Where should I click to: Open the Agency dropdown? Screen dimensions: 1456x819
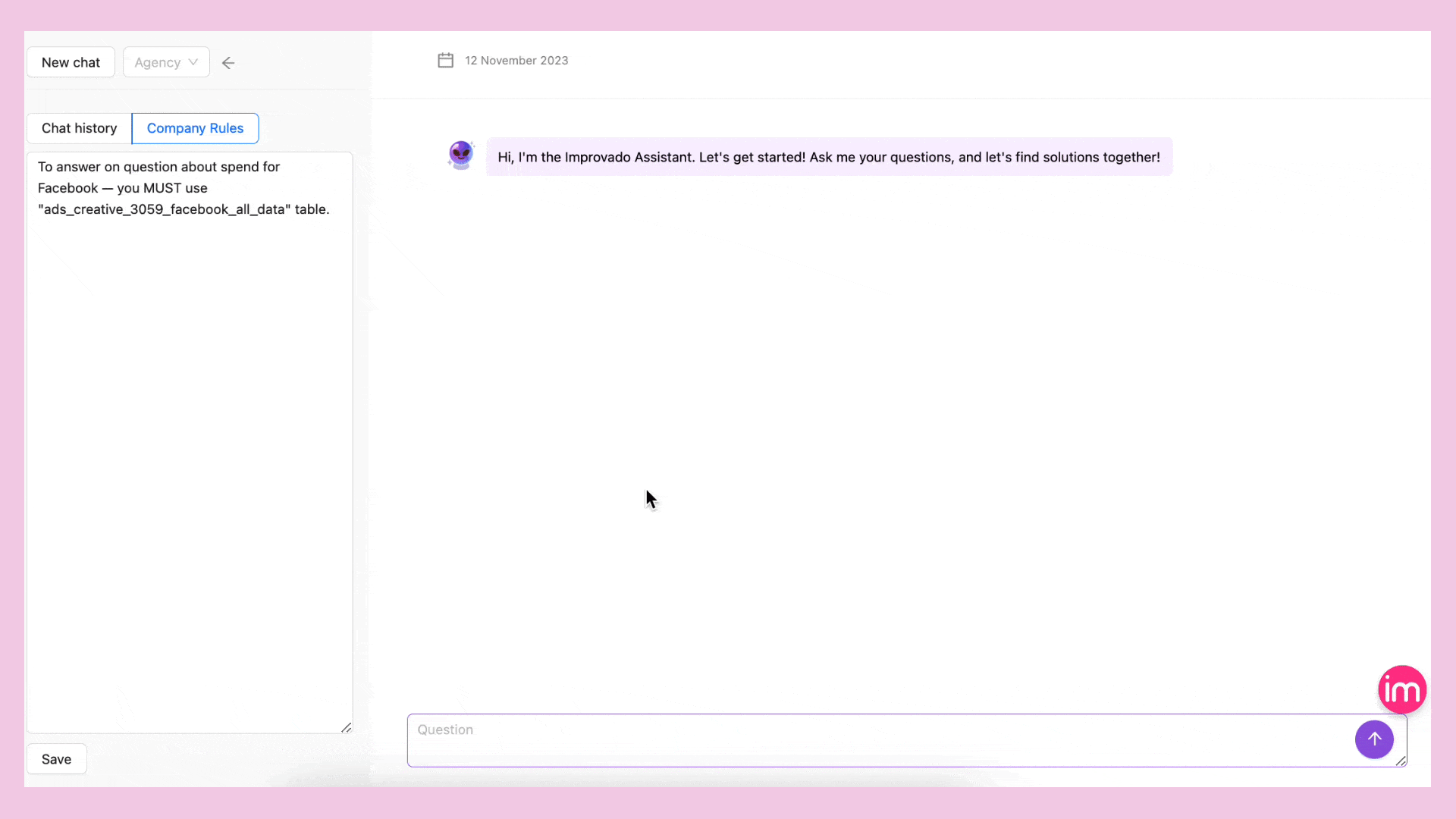166,62
